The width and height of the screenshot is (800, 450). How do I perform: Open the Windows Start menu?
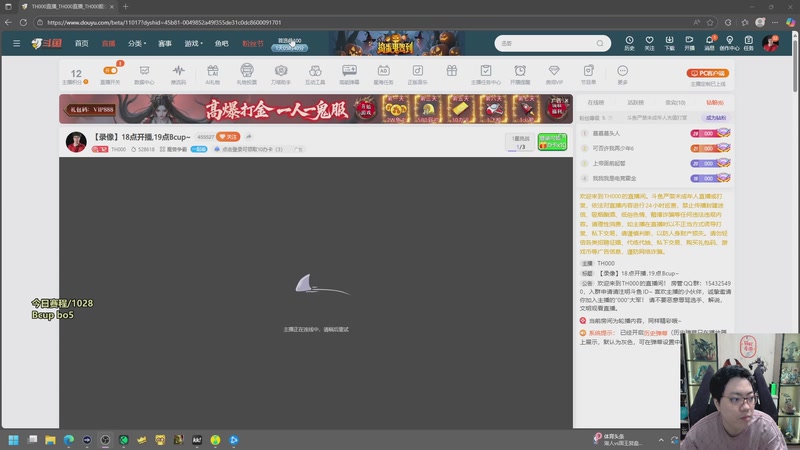click(x=13, y=440)
